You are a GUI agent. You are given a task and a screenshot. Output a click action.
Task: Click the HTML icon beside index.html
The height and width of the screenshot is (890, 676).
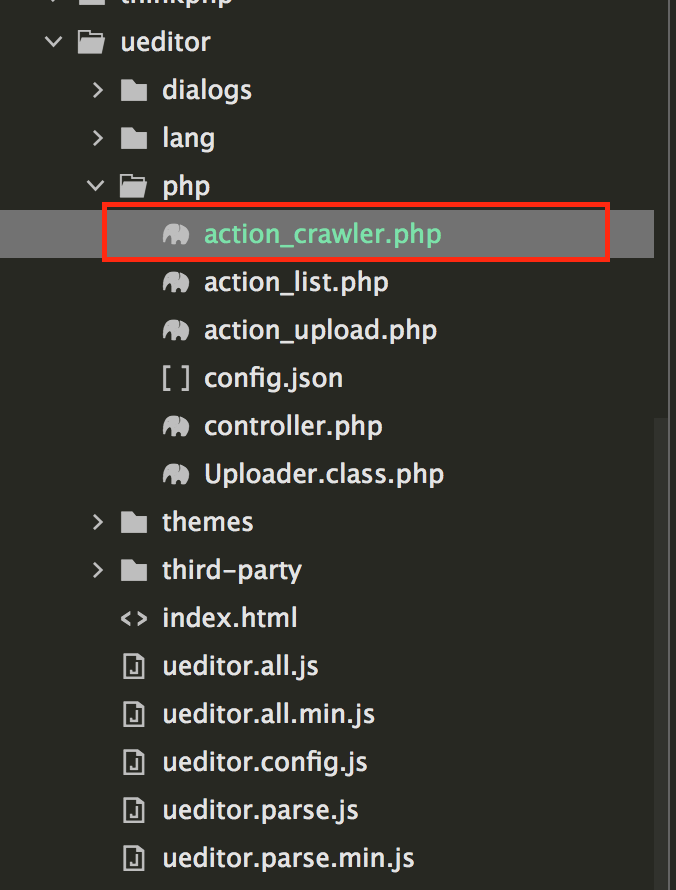pyautogui.click(x=134, y=617)
